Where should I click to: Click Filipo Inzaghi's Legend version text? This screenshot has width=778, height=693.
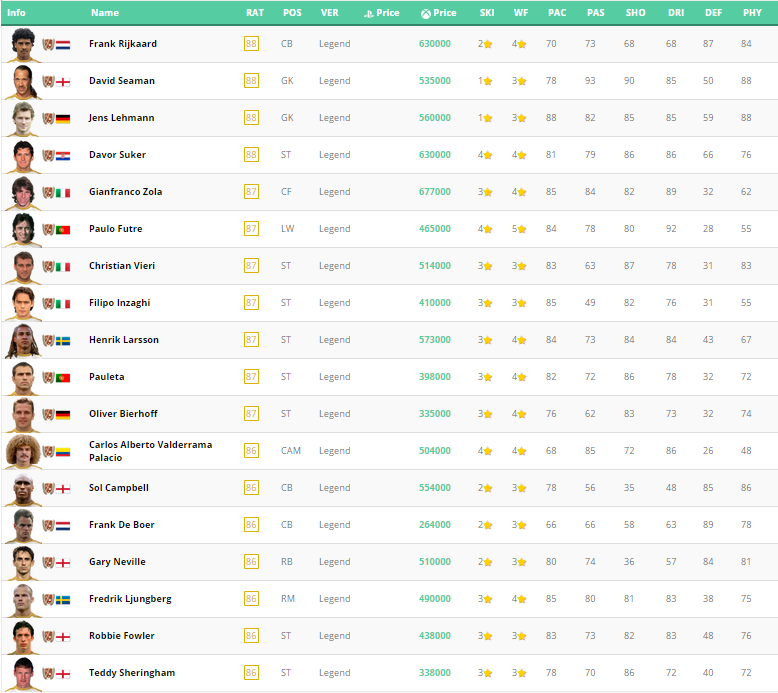[x=334, y=303]
